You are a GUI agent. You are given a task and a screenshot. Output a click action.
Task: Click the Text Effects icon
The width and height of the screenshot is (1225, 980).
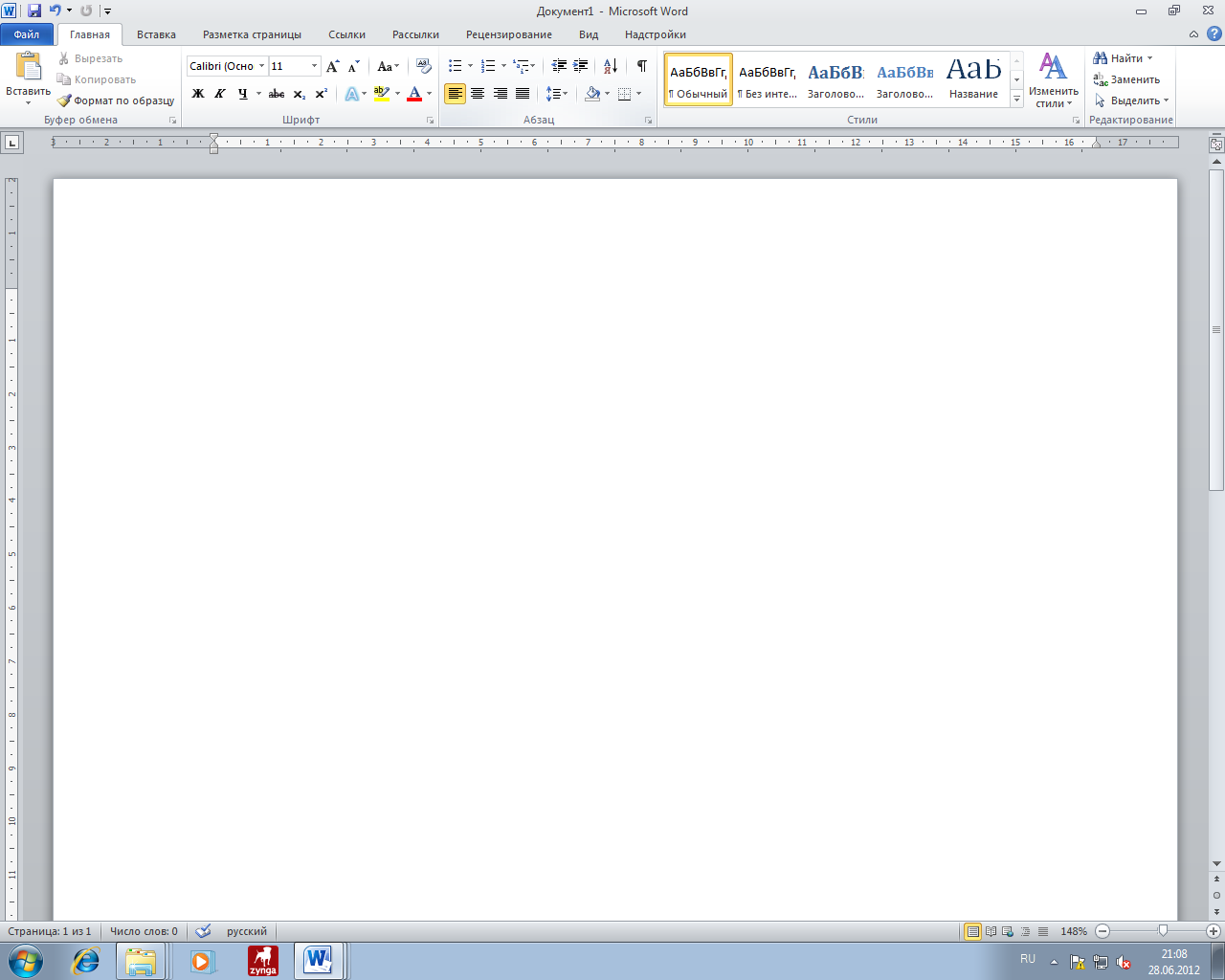tap(352, 94)
